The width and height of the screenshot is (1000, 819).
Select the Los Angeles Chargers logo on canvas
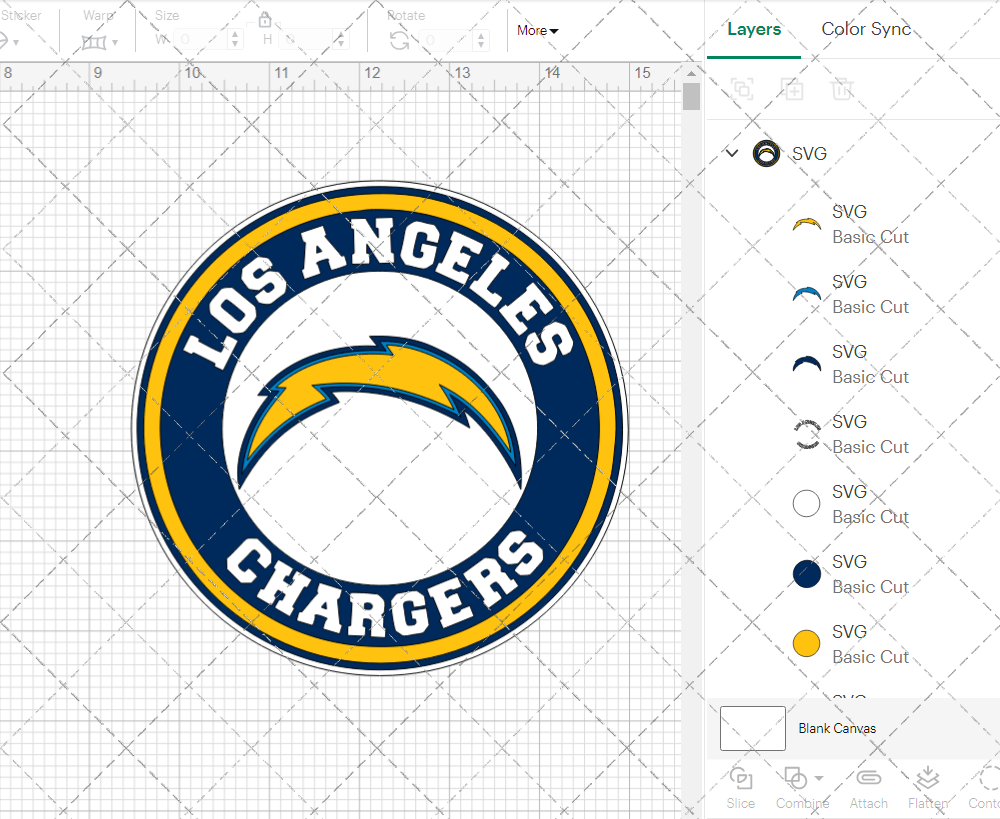[x=380, y=428]
